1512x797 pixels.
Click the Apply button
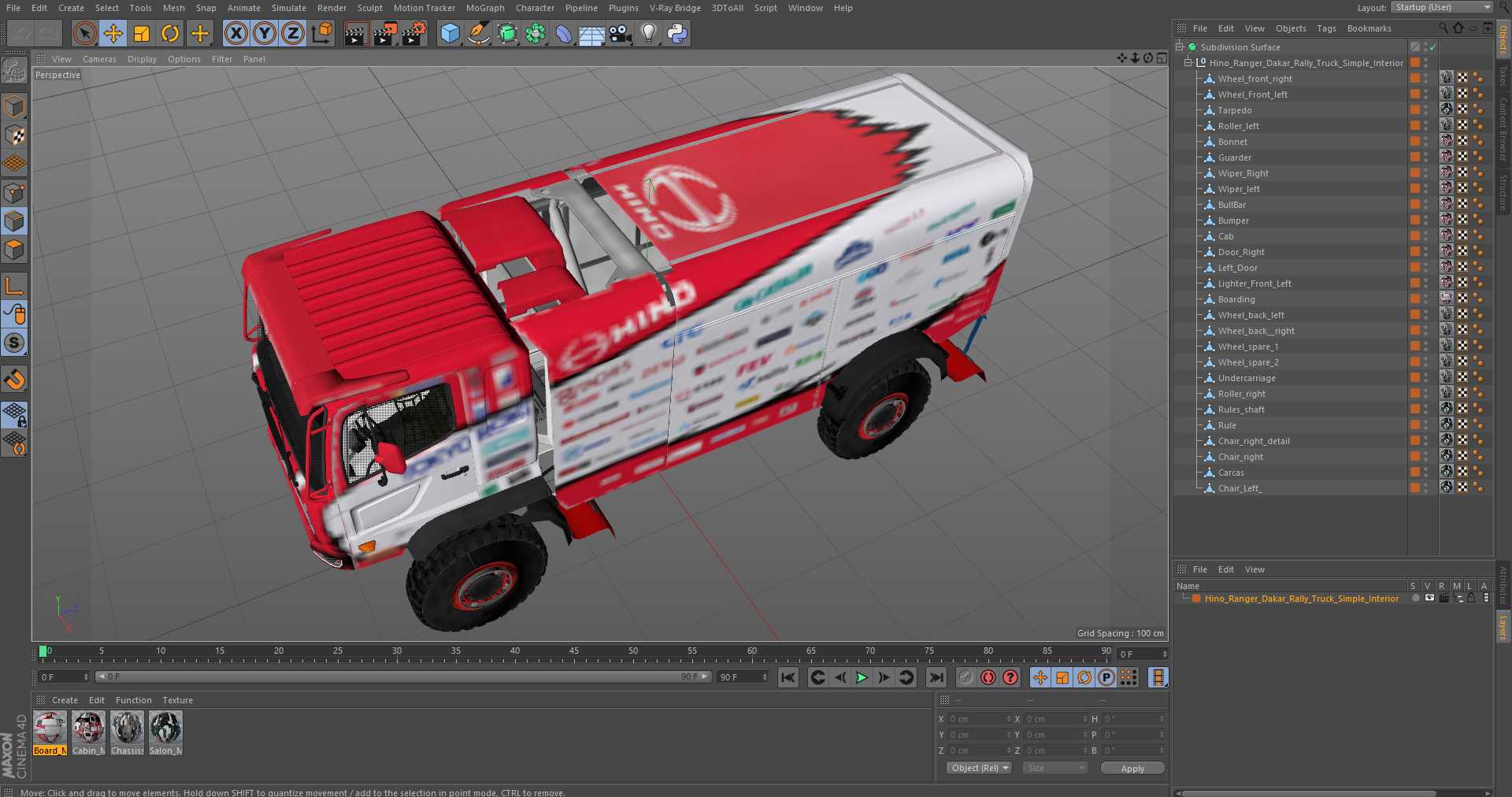pos(1132,769)
